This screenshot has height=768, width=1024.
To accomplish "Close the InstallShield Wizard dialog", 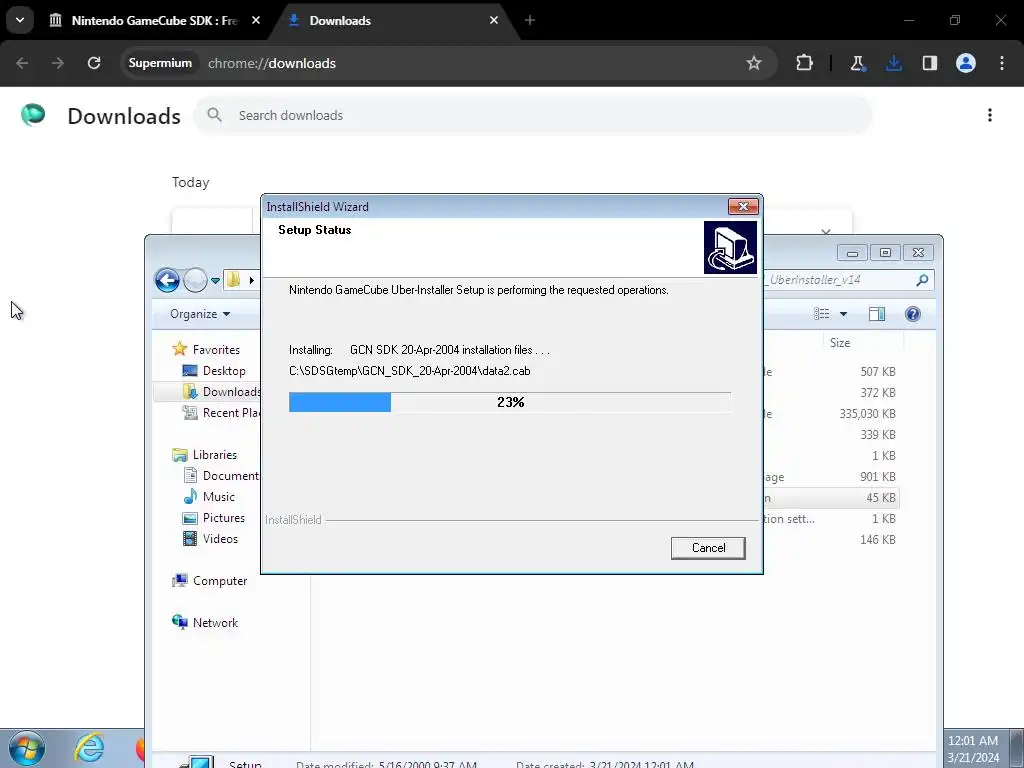I will click(x=743, y=206).
